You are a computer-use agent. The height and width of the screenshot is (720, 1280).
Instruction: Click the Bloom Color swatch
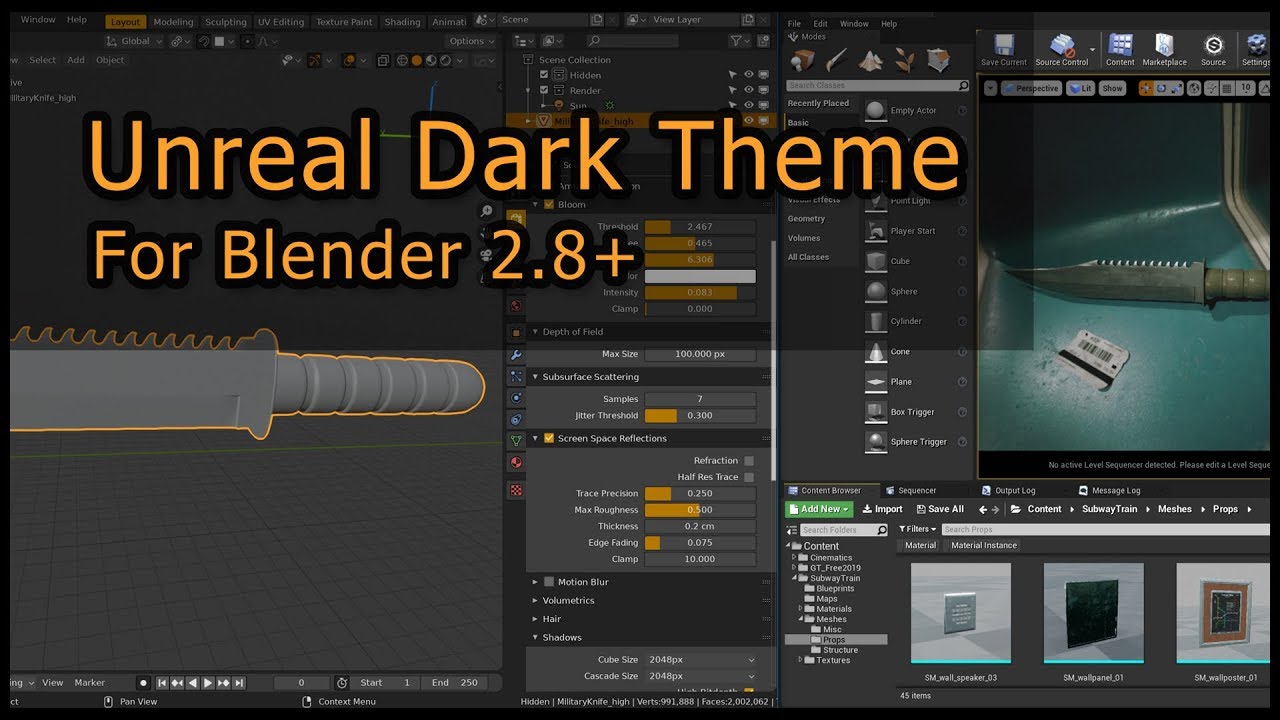(700, 276)
